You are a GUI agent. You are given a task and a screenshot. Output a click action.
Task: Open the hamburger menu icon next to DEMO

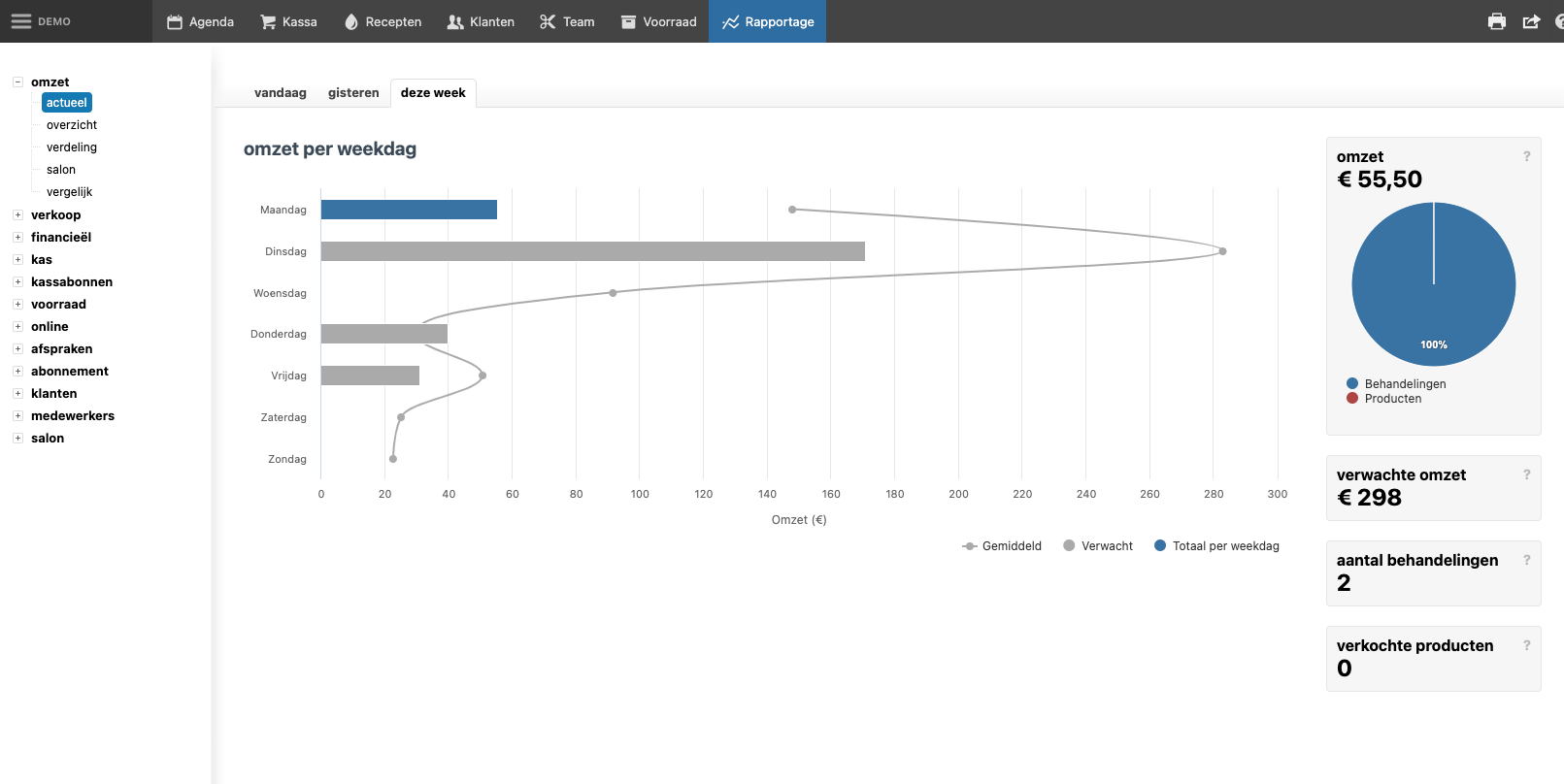(x=20, y=21)
